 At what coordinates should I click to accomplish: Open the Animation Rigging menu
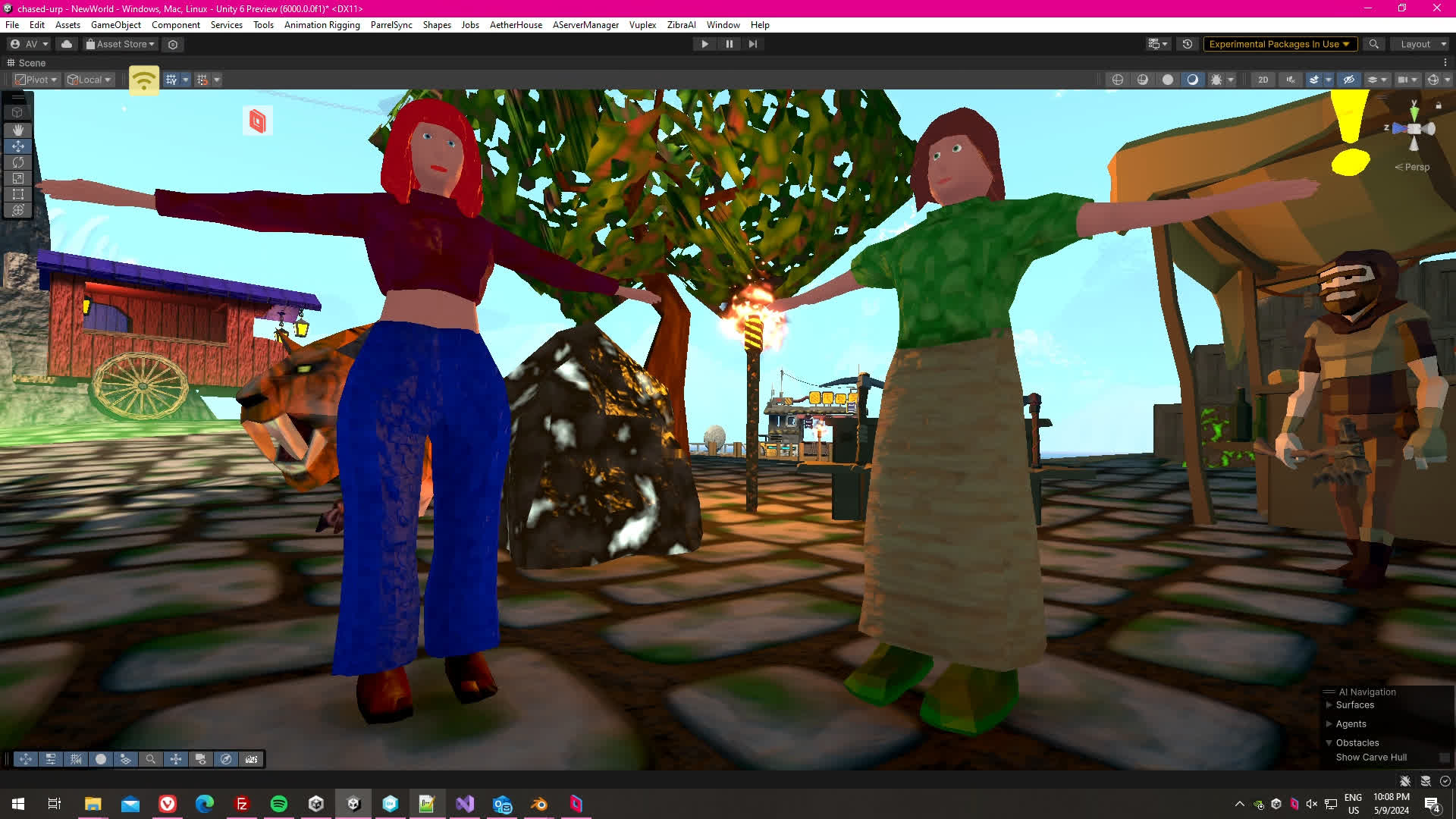point(322,25)
